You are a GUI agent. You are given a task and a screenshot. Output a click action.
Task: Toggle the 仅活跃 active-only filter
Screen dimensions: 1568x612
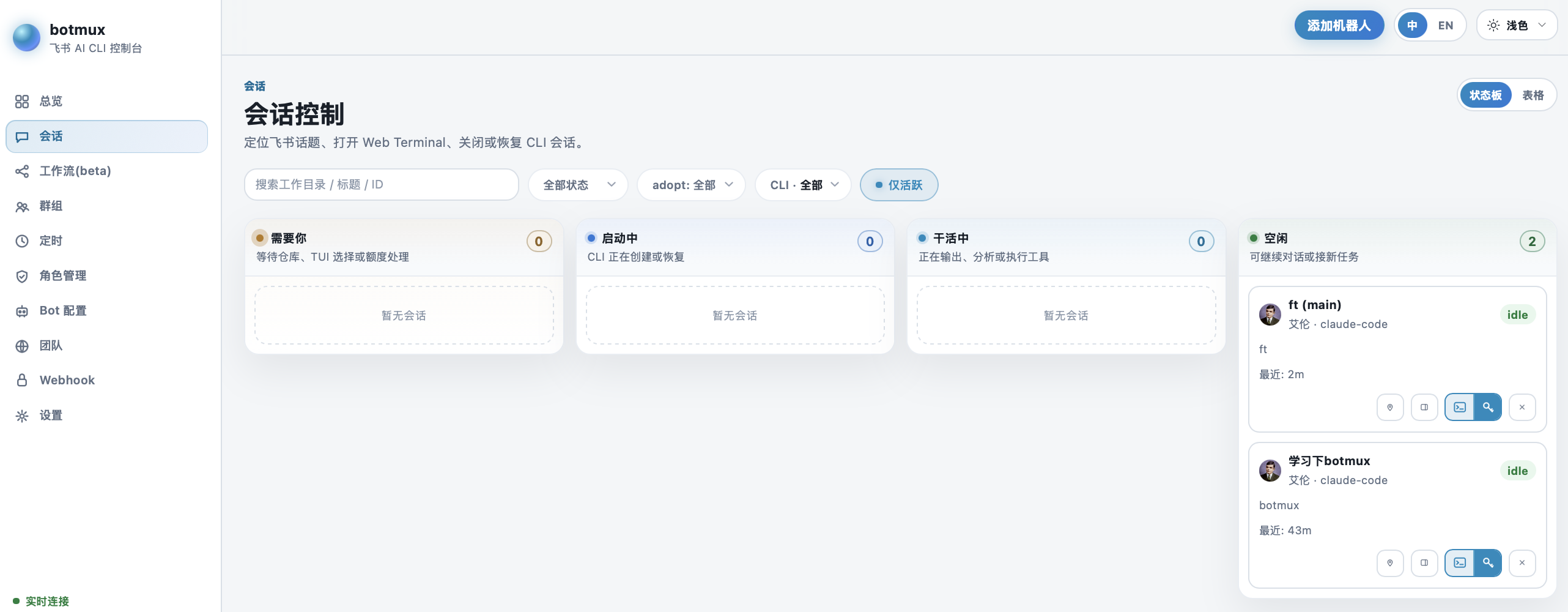pos(898,185)
